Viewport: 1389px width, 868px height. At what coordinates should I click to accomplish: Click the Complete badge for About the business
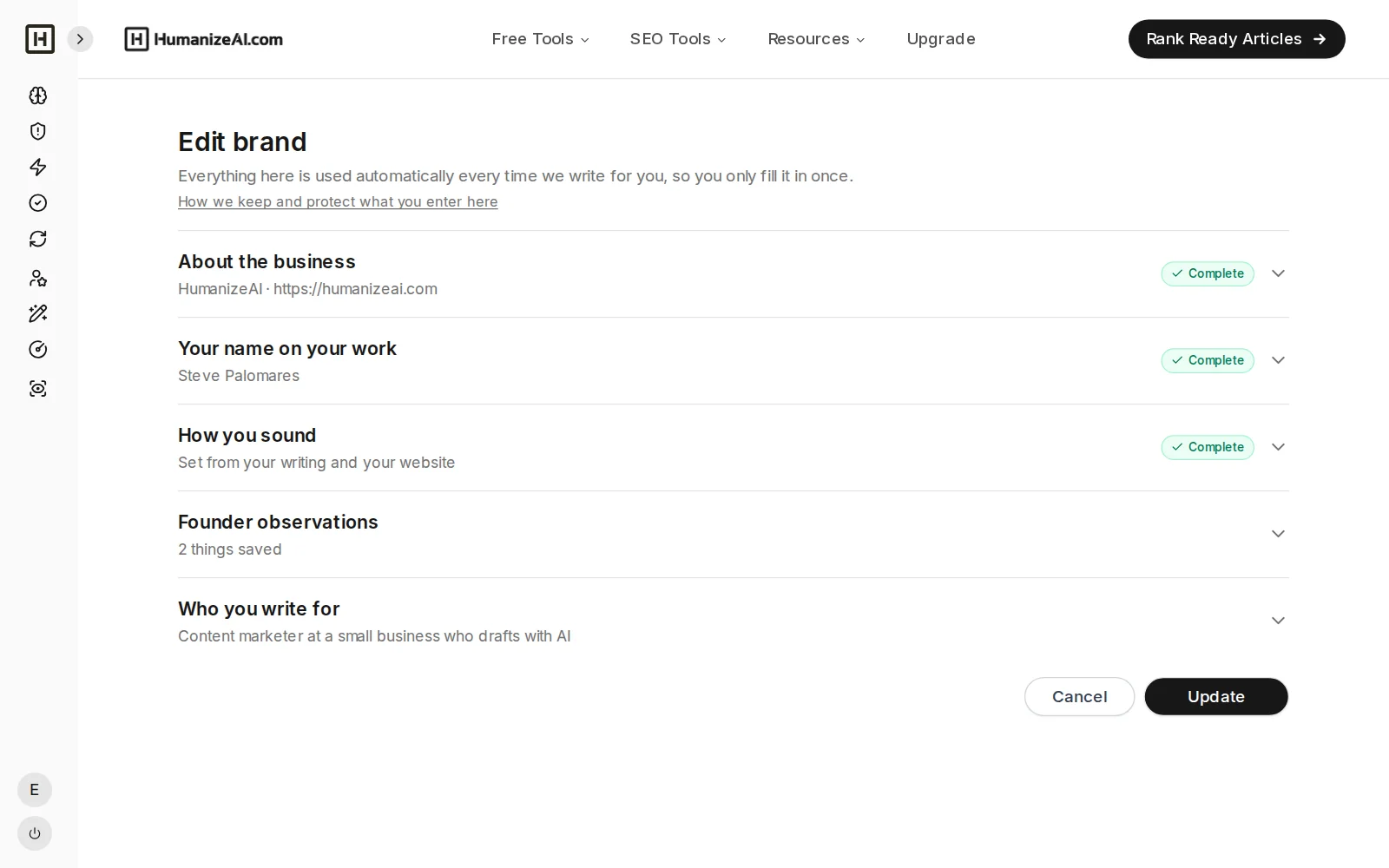[1208, 273]
